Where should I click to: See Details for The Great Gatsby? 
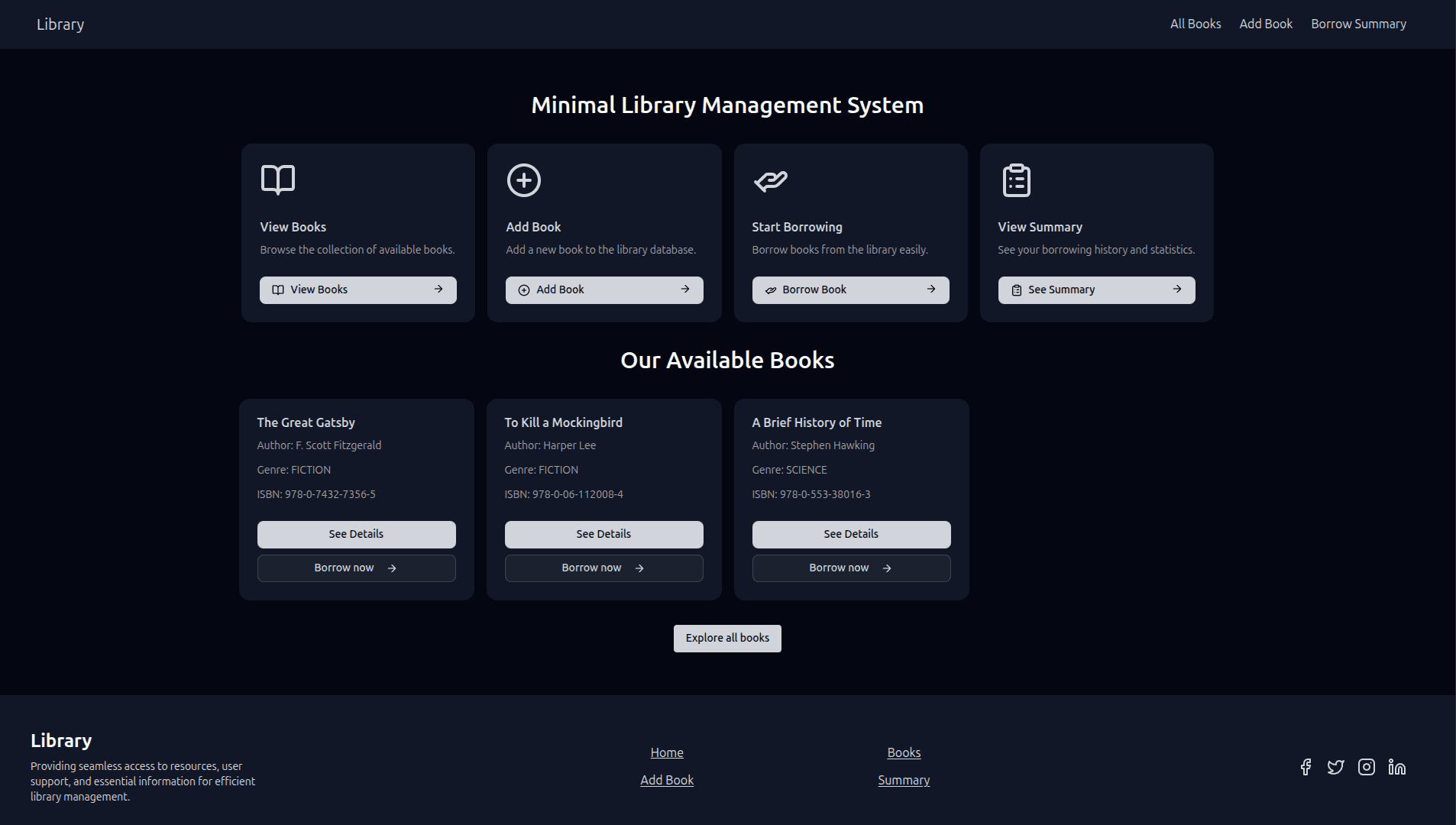[x=357, y=535]
